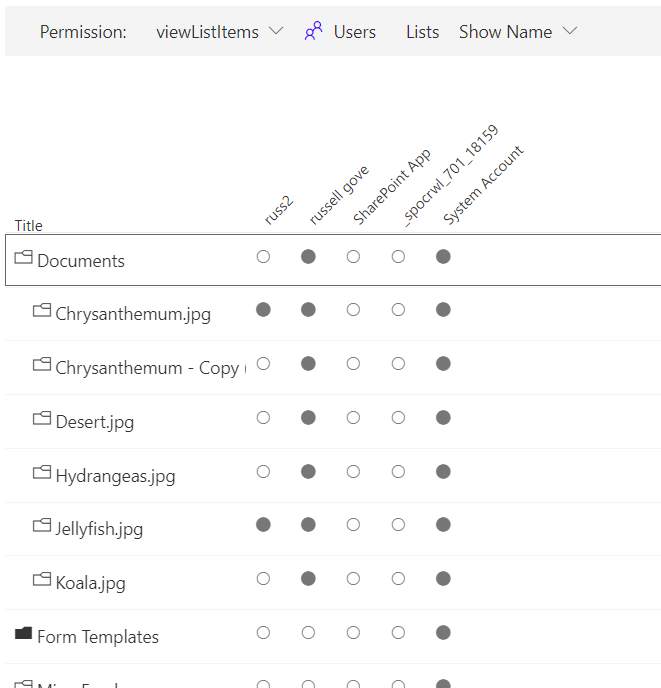Click the Users people icon
This screenshot has width=661, height=688.
(x=313, y=32)
